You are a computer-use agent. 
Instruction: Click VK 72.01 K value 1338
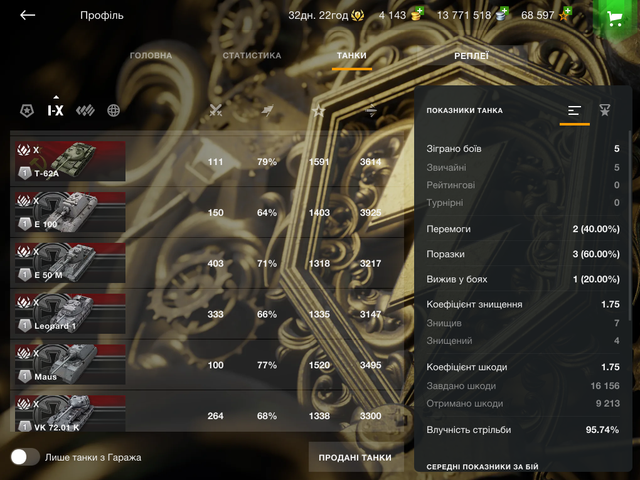tap(319, 416)
